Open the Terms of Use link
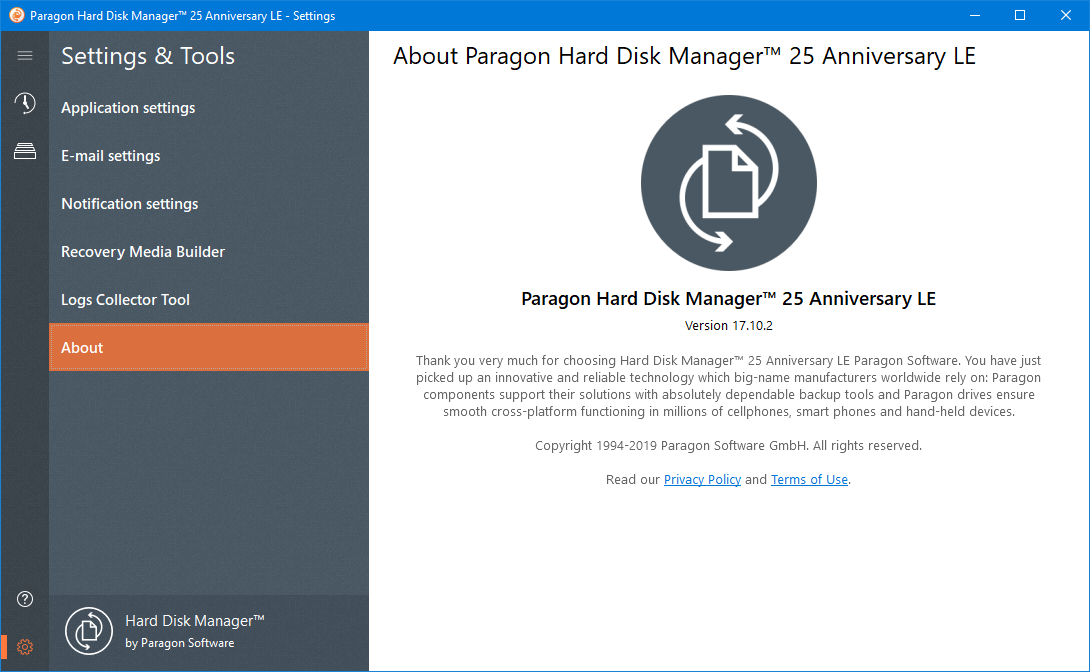 pos(809,480)
